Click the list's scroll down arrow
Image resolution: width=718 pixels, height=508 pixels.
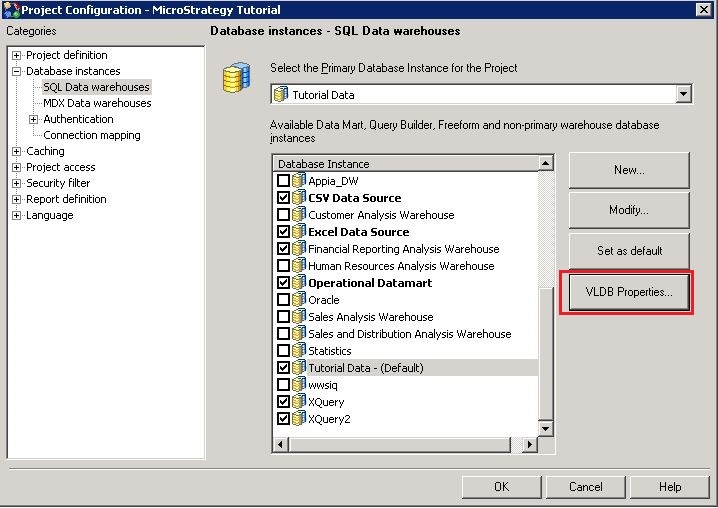click(x=545, y=429)
